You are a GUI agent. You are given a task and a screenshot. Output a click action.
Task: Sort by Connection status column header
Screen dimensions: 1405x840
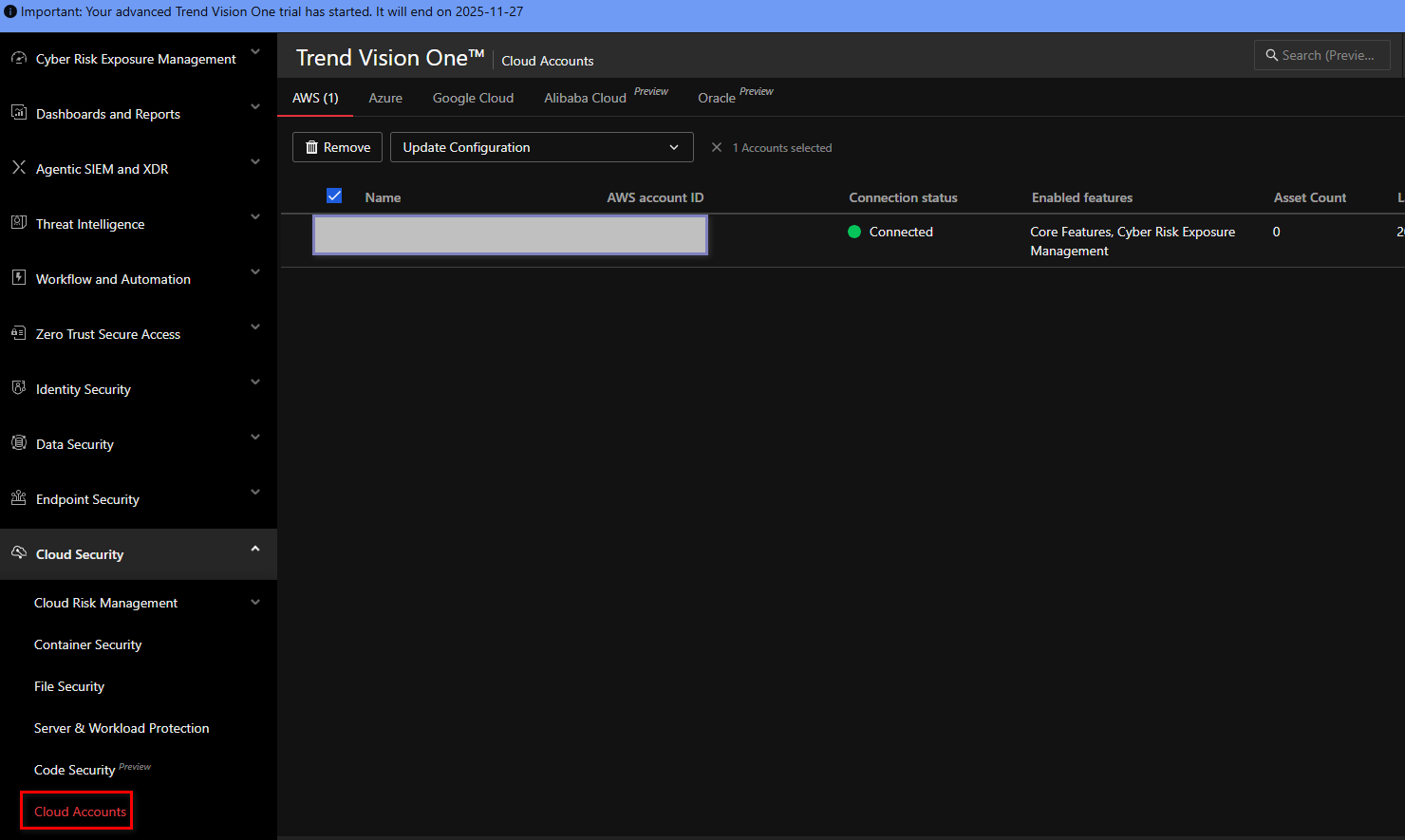click(903, 197)
